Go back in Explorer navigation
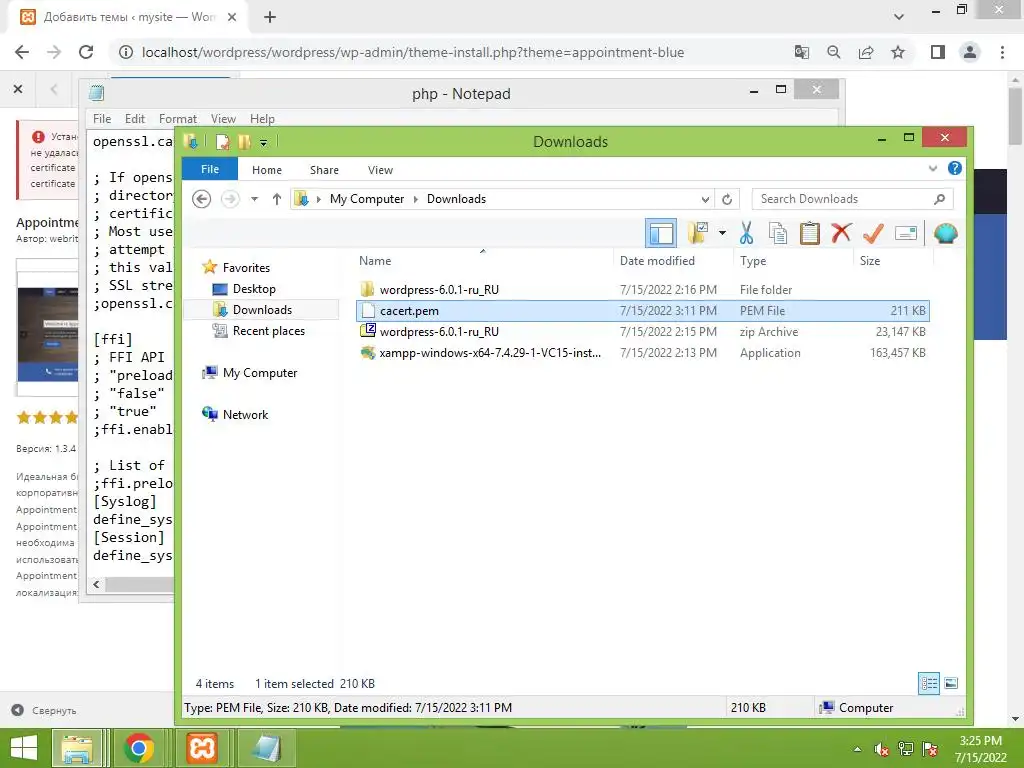The image size is (1024, 768). click(202, 199)
